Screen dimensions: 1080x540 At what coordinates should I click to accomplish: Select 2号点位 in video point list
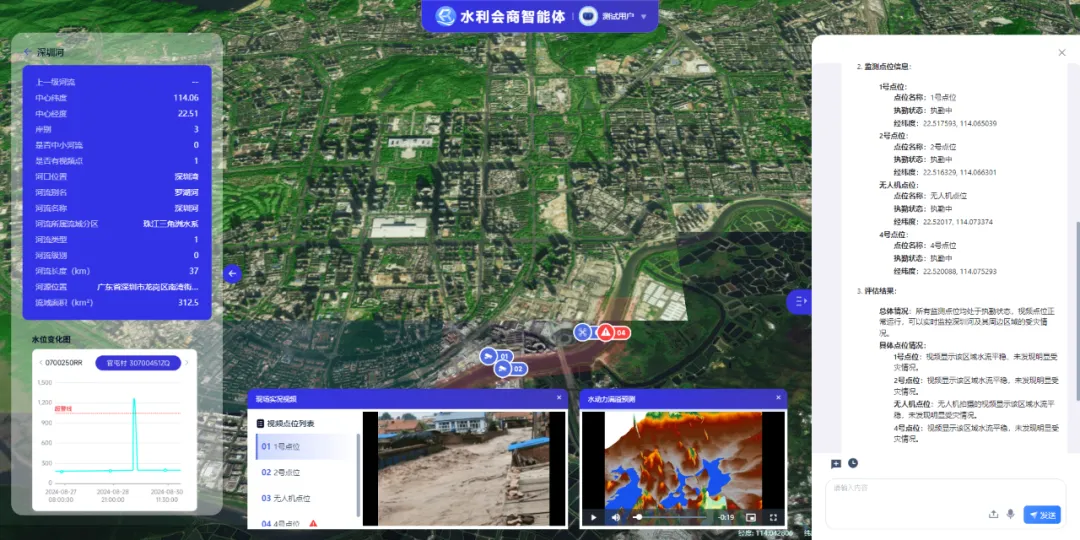(286, 472)
